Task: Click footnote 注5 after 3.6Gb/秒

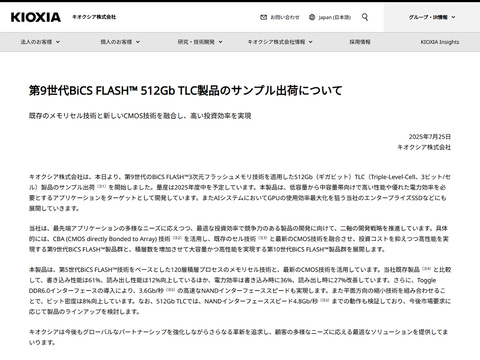Action: pos(170,290)
